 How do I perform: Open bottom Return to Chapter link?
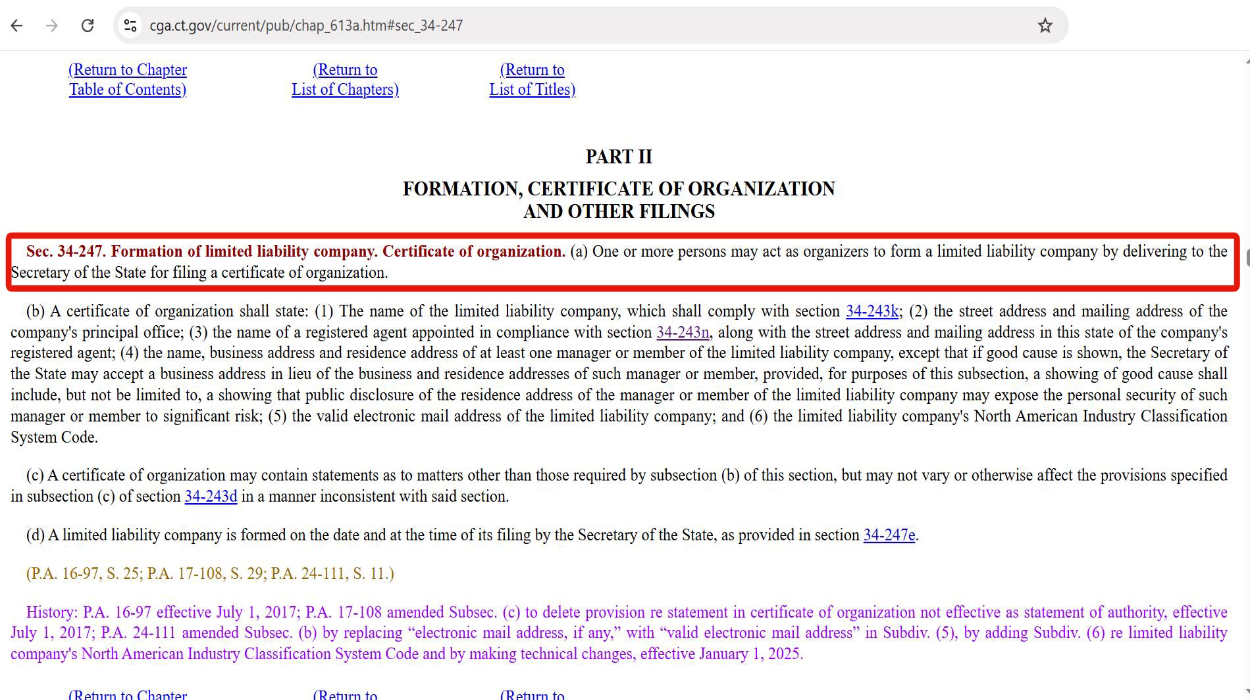[127, 694]
